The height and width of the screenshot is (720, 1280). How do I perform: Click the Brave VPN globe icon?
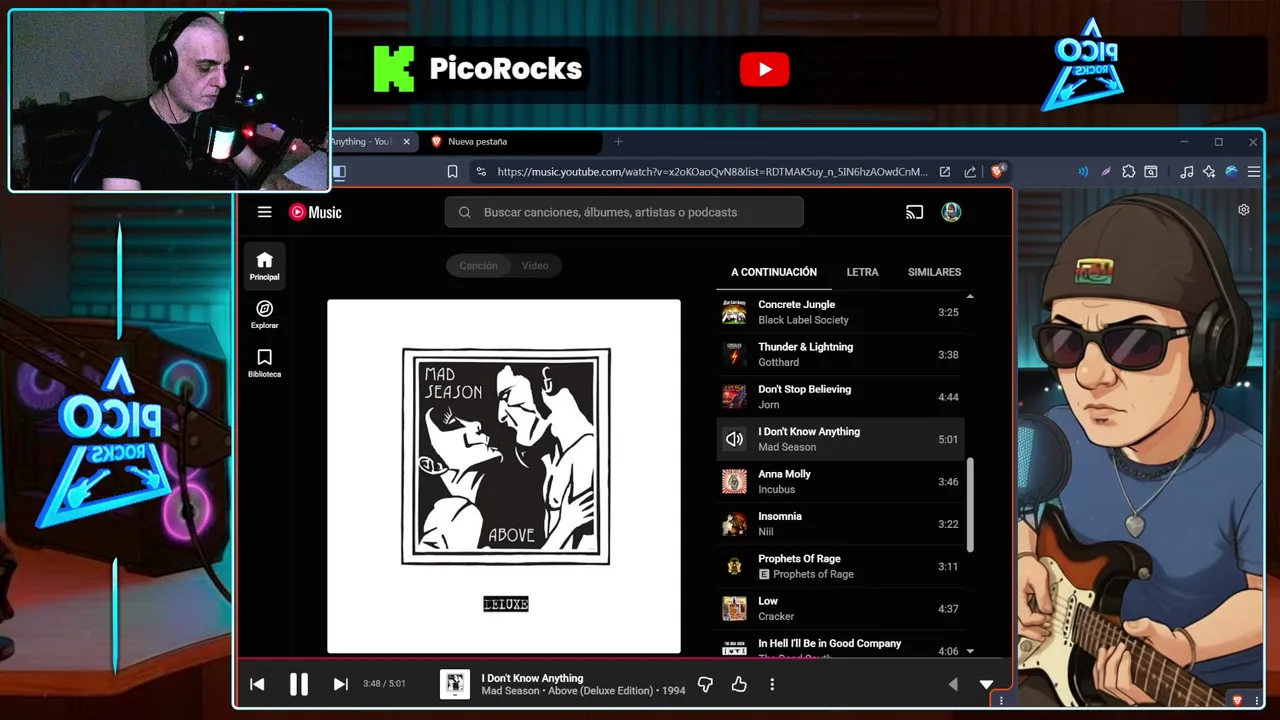(1231, 172)
